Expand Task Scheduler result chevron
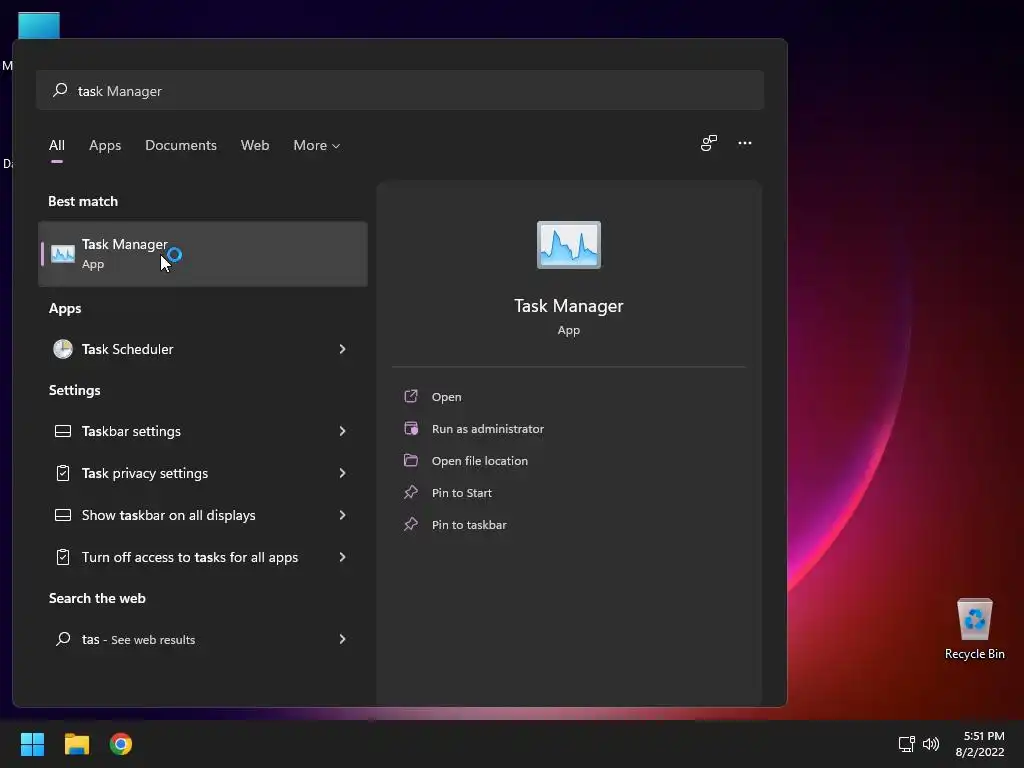This screenshot has width=1024, height=768. coord(342,349)
